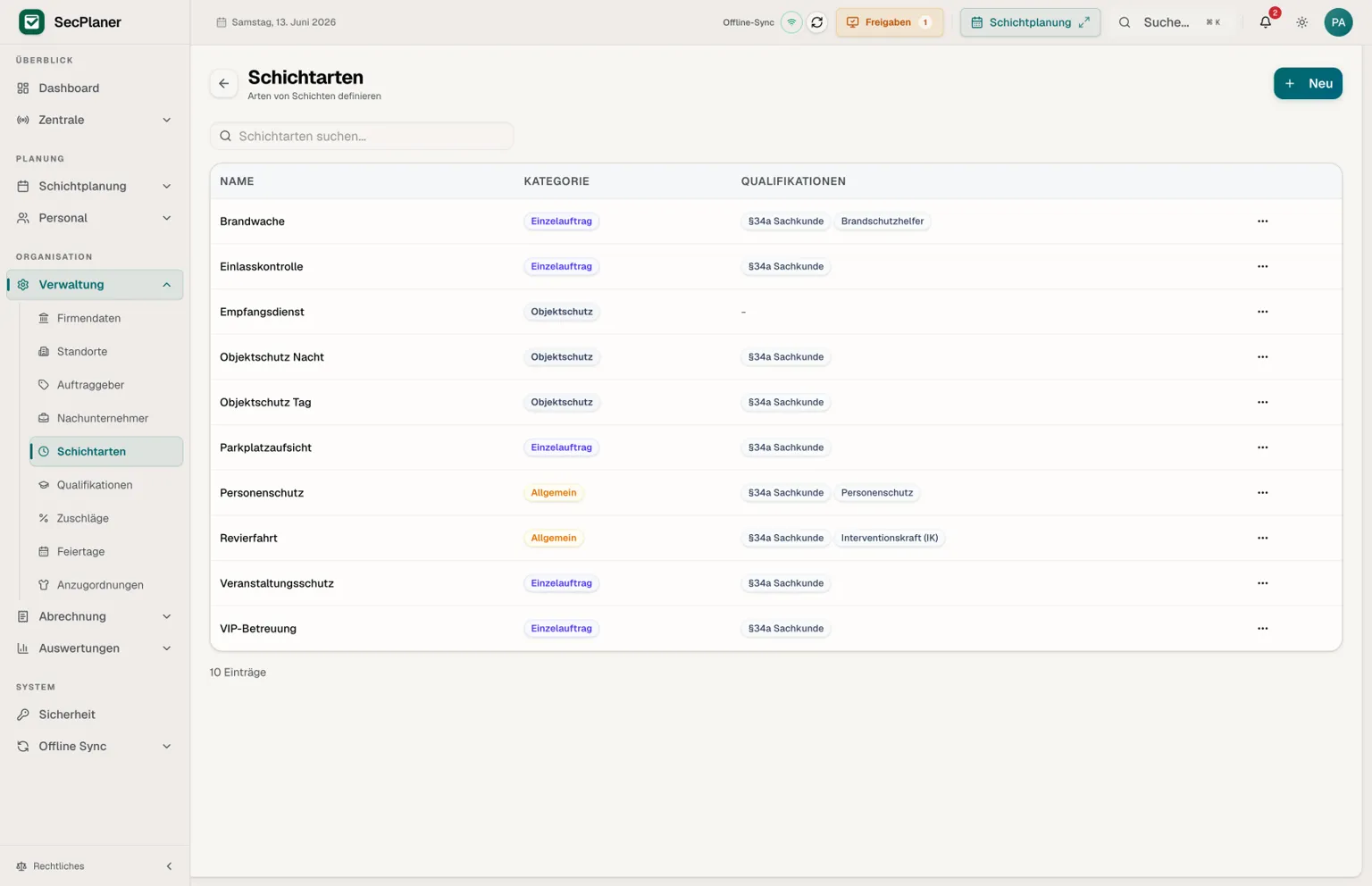Open row actions for Objektschutz Nacht

1262,357
